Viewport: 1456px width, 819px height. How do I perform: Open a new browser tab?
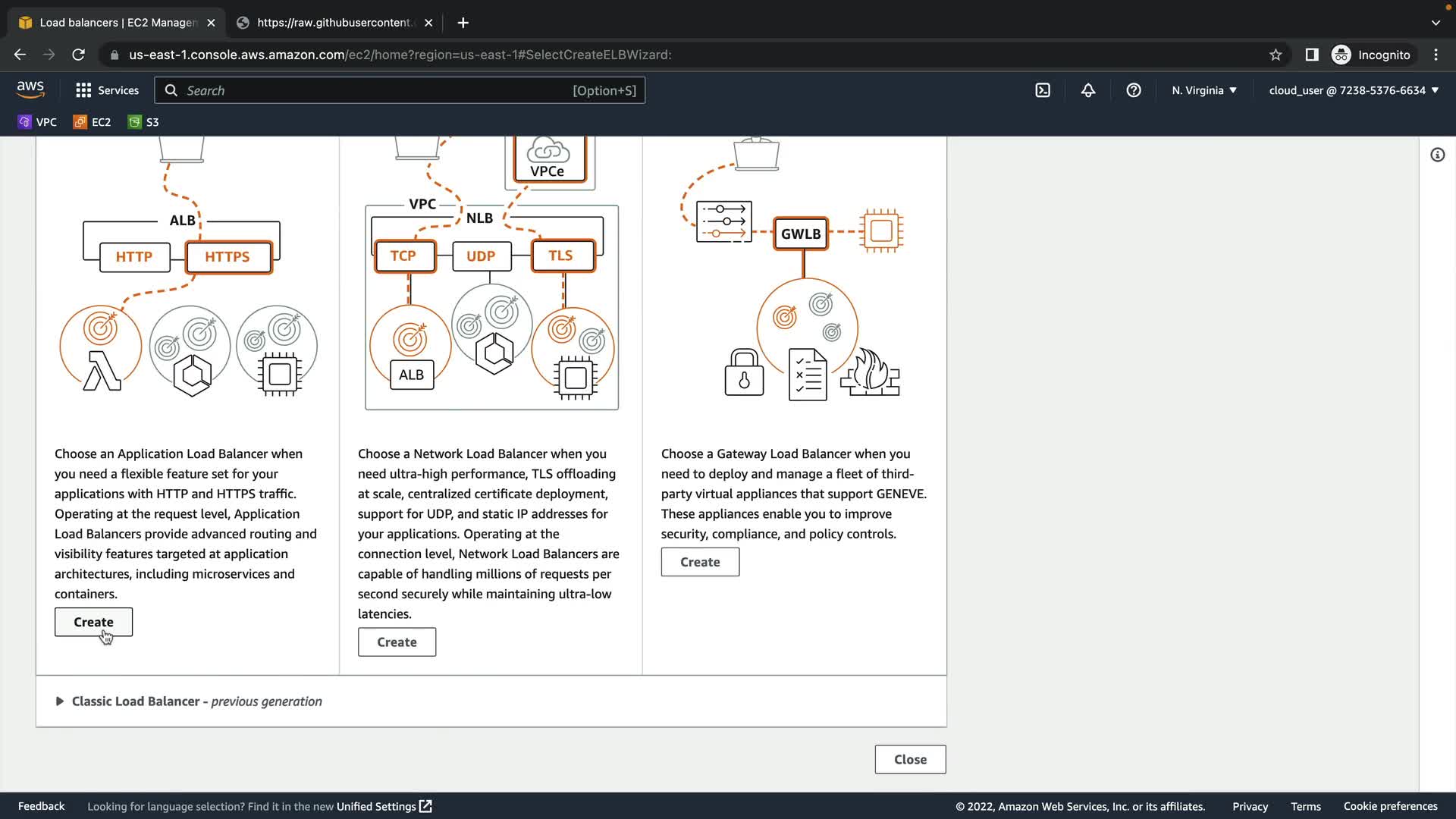463,23
